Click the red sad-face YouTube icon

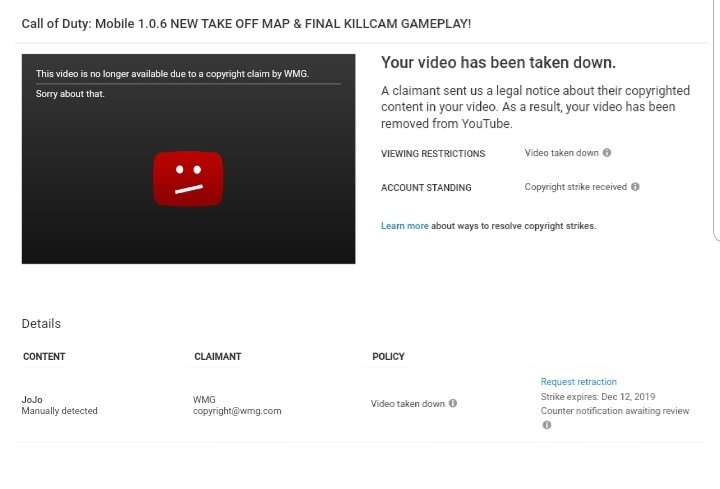click(188, 178)
